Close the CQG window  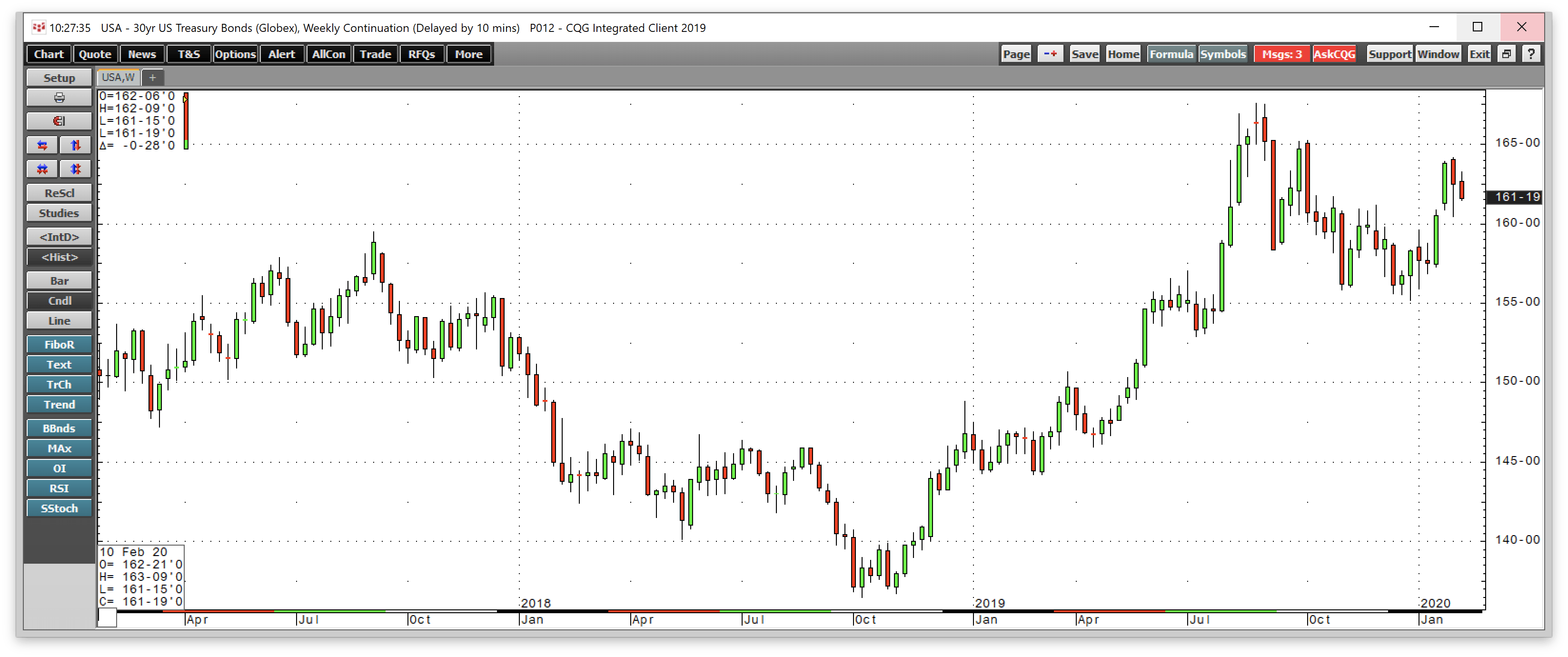click(1522, 27)
